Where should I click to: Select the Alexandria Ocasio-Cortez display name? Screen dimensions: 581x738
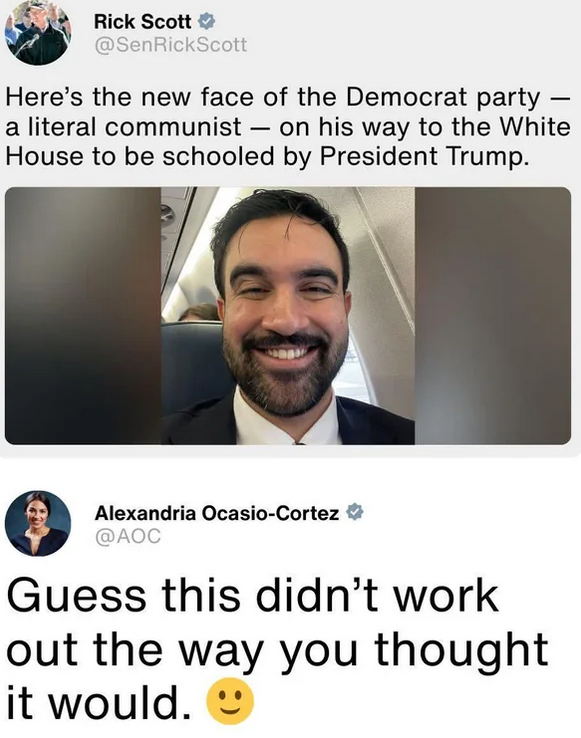click(217, 513)
